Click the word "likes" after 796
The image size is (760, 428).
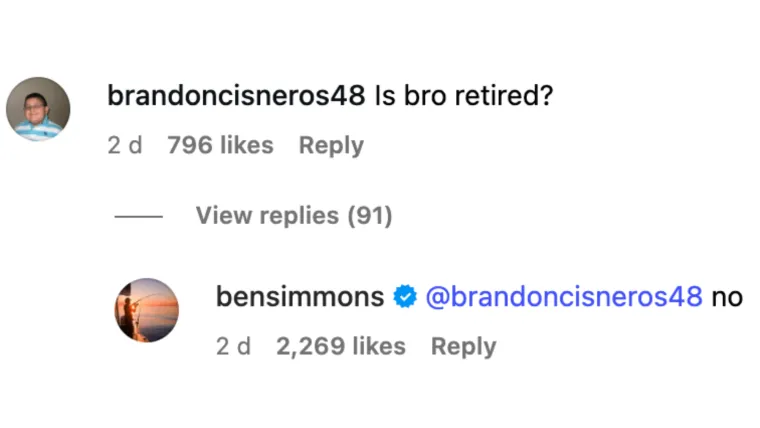click(x=245, y=146)
